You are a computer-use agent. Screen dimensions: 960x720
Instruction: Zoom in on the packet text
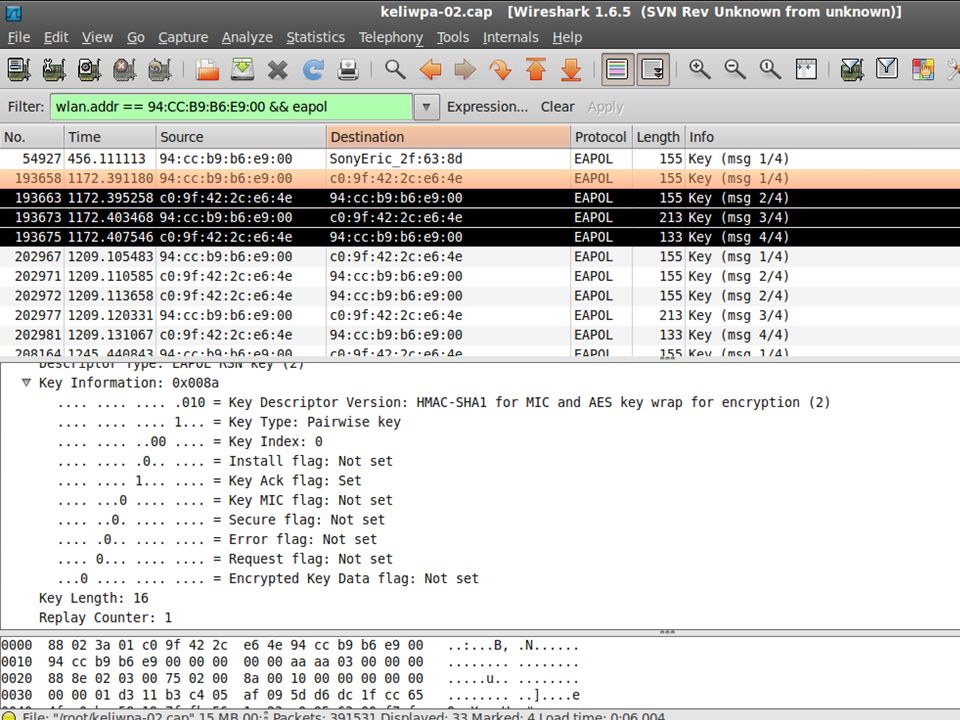(700, 69)
